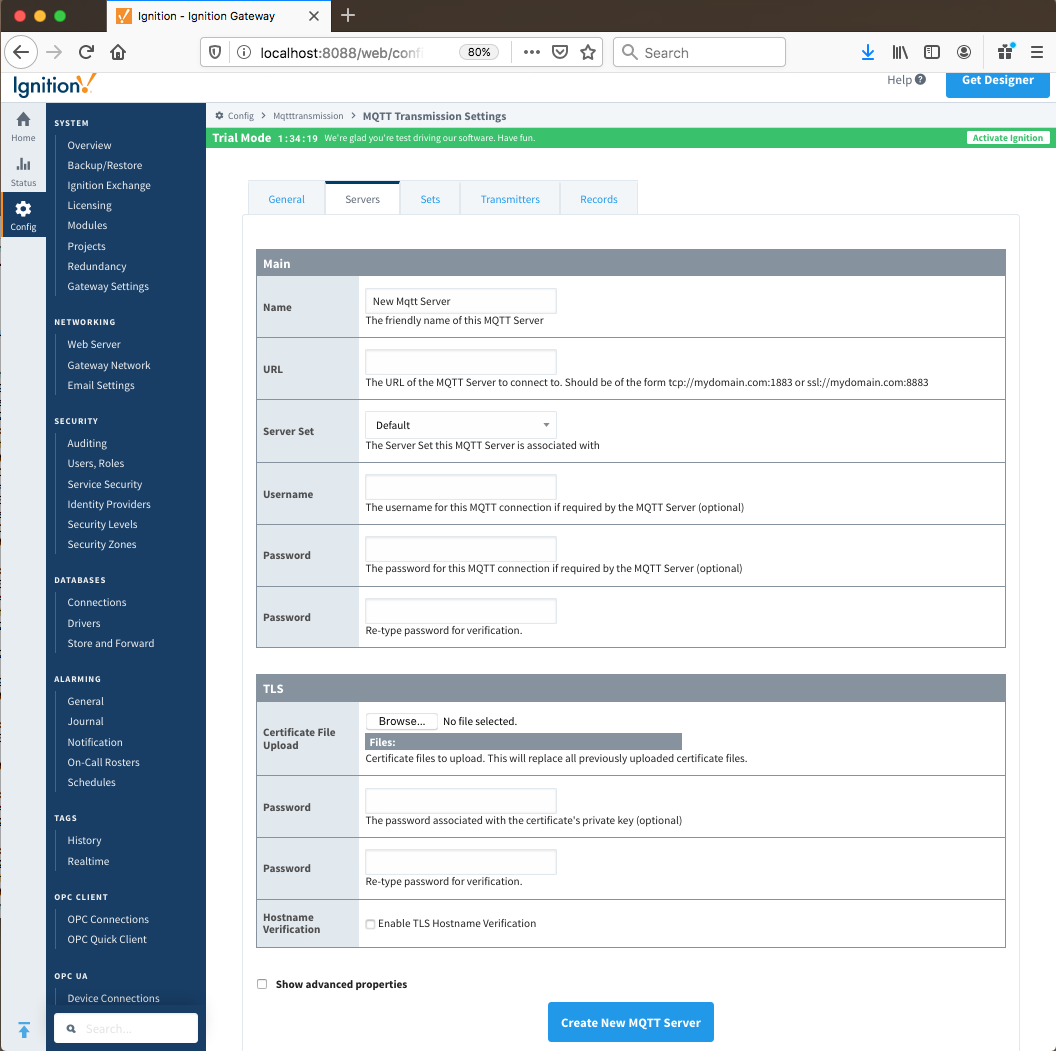The image size is (1056, 1051).
Task: Click the browser forward arrow
Action: point(54,52)
